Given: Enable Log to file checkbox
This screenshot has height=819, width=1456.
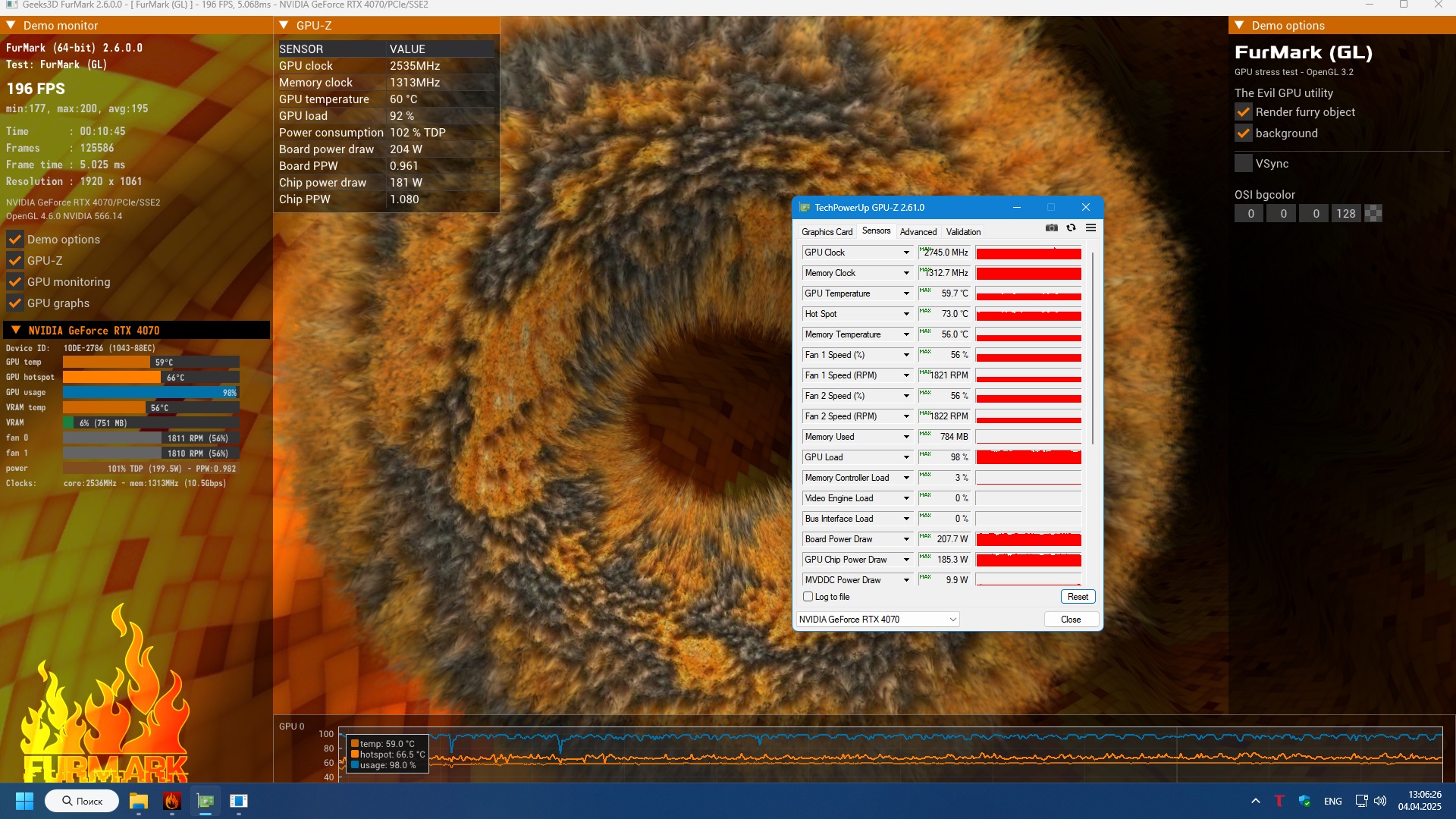Looking at the screenshot, I should click(808, 597).
